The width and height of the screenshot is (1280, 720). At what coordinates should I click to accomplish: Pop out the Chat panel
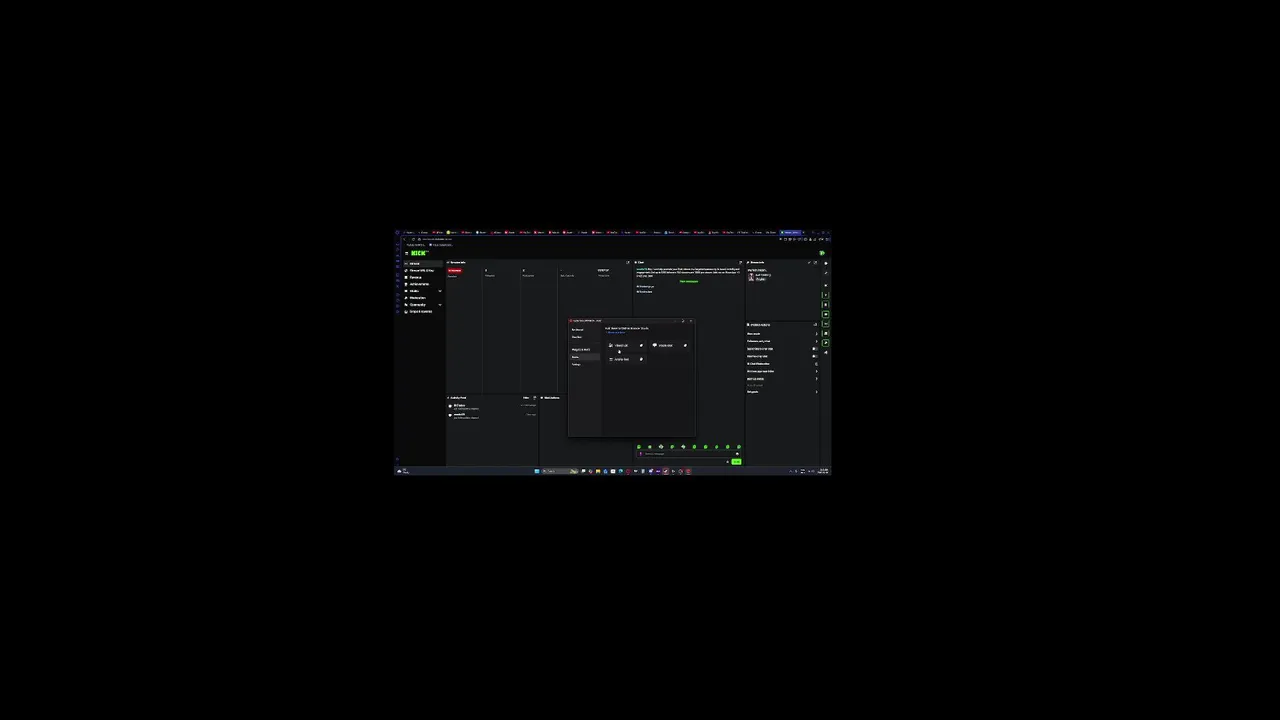pyautogui.click(x=740, y=263)
